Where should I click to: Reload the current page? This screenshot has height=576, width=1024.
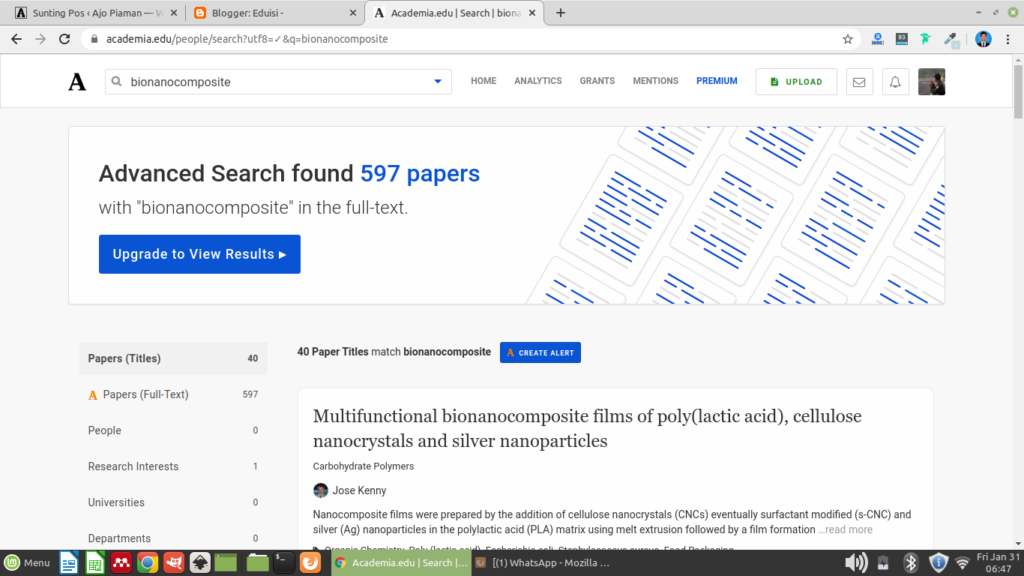click(x=64, y=39)
